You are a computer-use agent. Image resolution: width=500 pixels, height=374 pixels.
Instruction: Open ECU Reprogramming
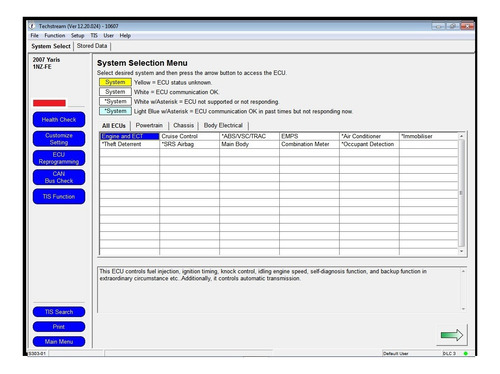pos(59,158)
